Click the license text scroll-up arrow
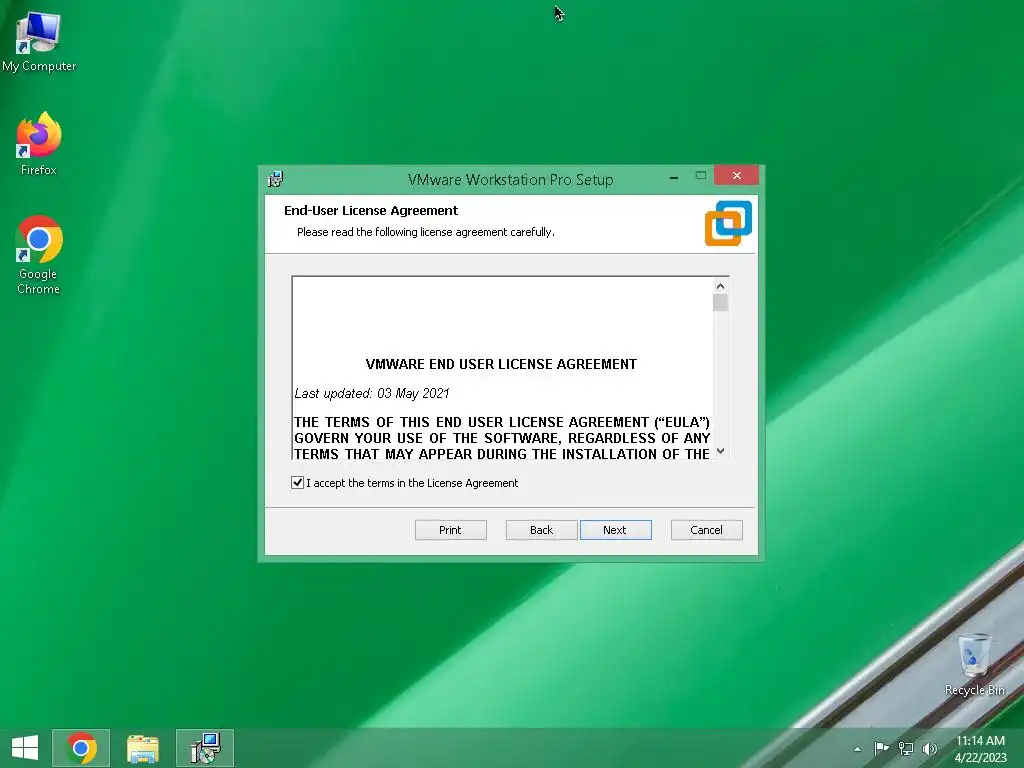The height and width of the screenshot is (768, 1024). pos(720,286)
